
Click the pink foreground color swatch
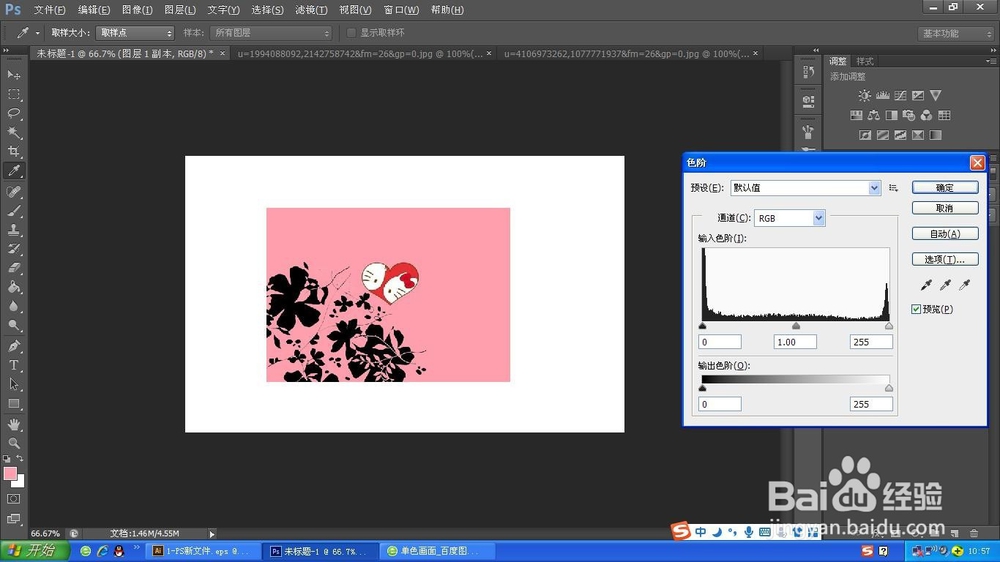(10, 473)
